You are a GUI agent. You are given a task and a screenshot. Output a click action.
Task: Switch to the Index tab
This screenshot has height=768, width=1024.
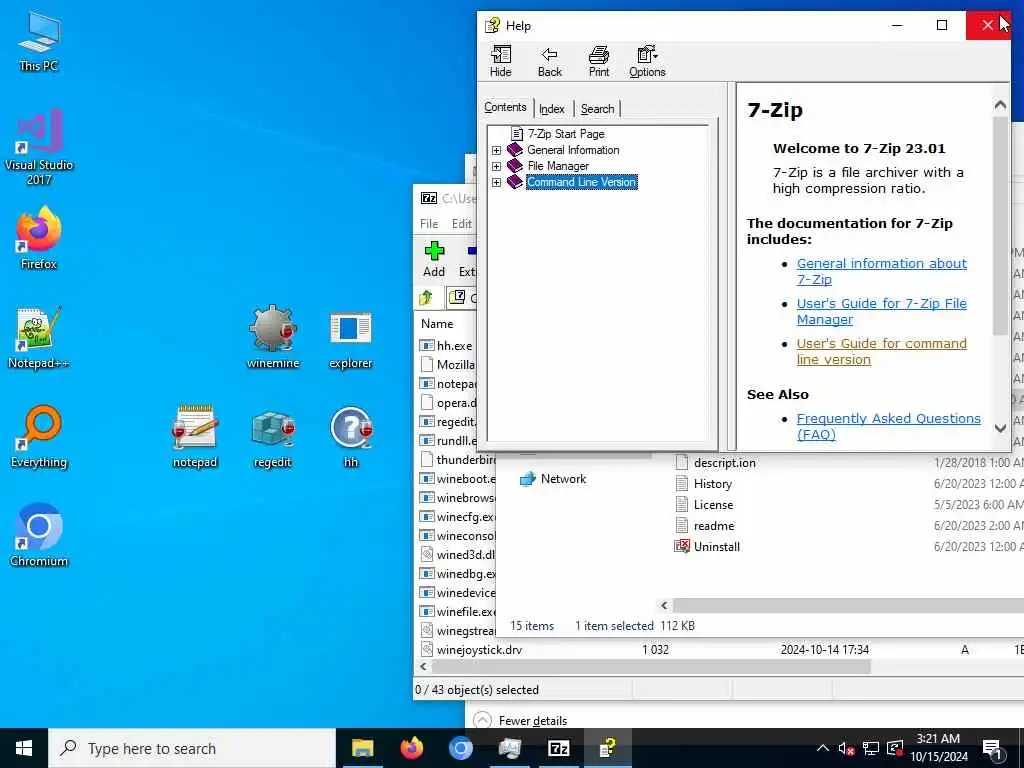pos(552,109)
